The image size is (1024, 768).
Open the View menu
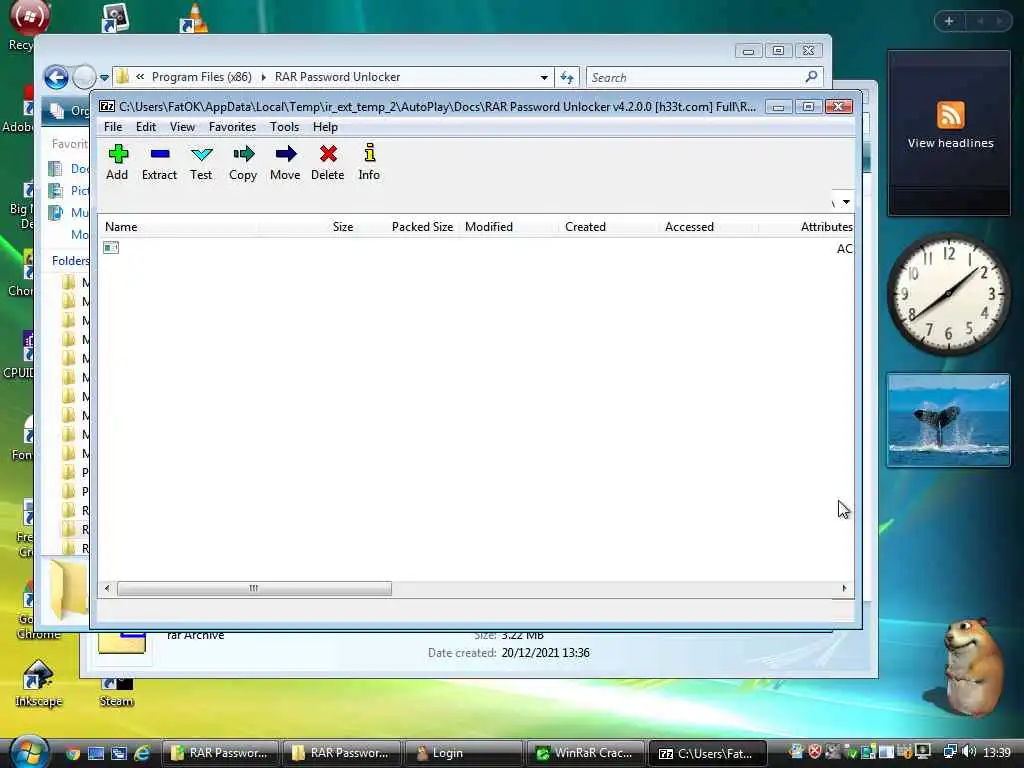[x=182, y=127]
